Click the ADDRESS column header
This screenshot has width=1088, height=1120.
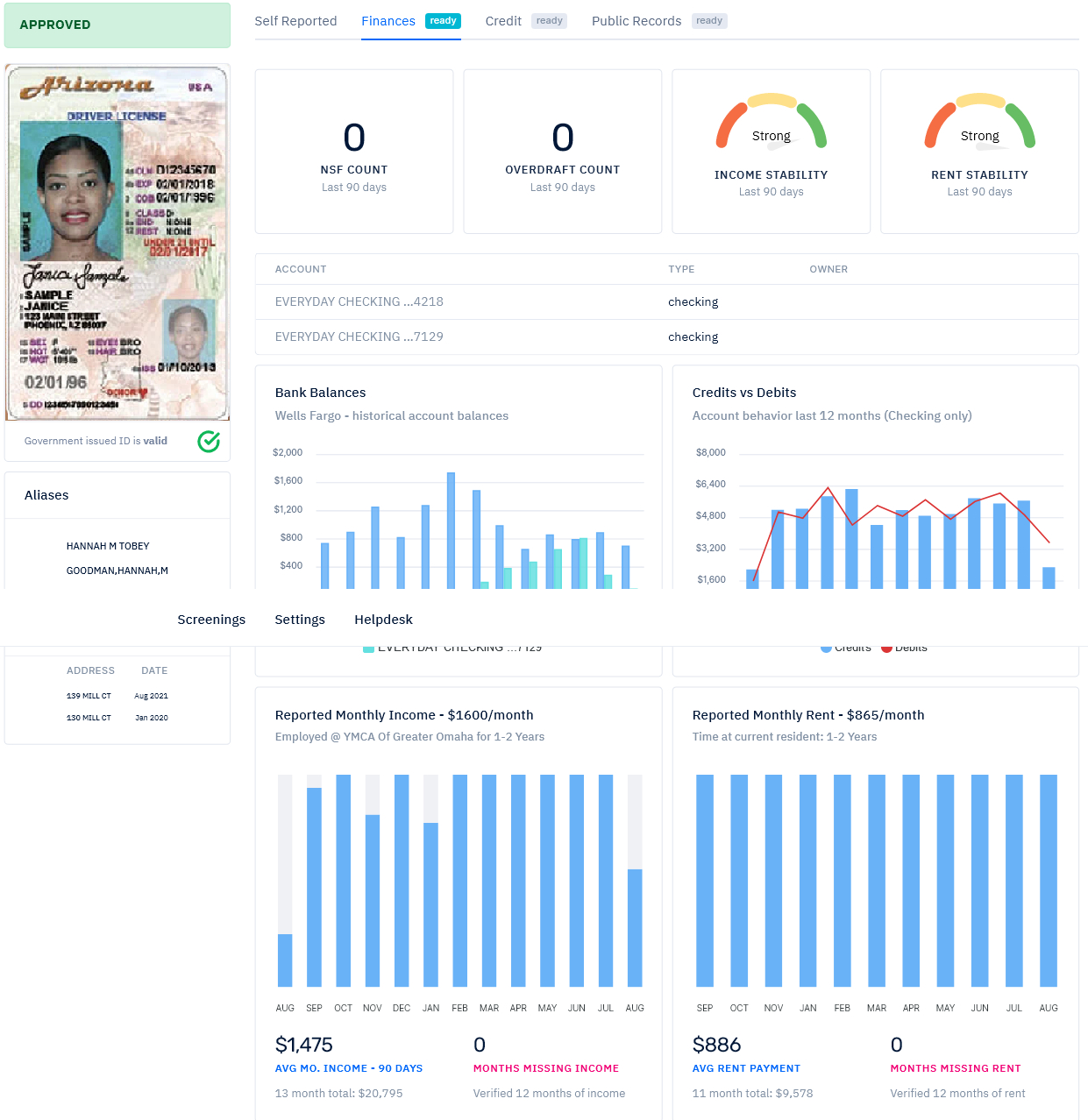click(x=90, y=670)
